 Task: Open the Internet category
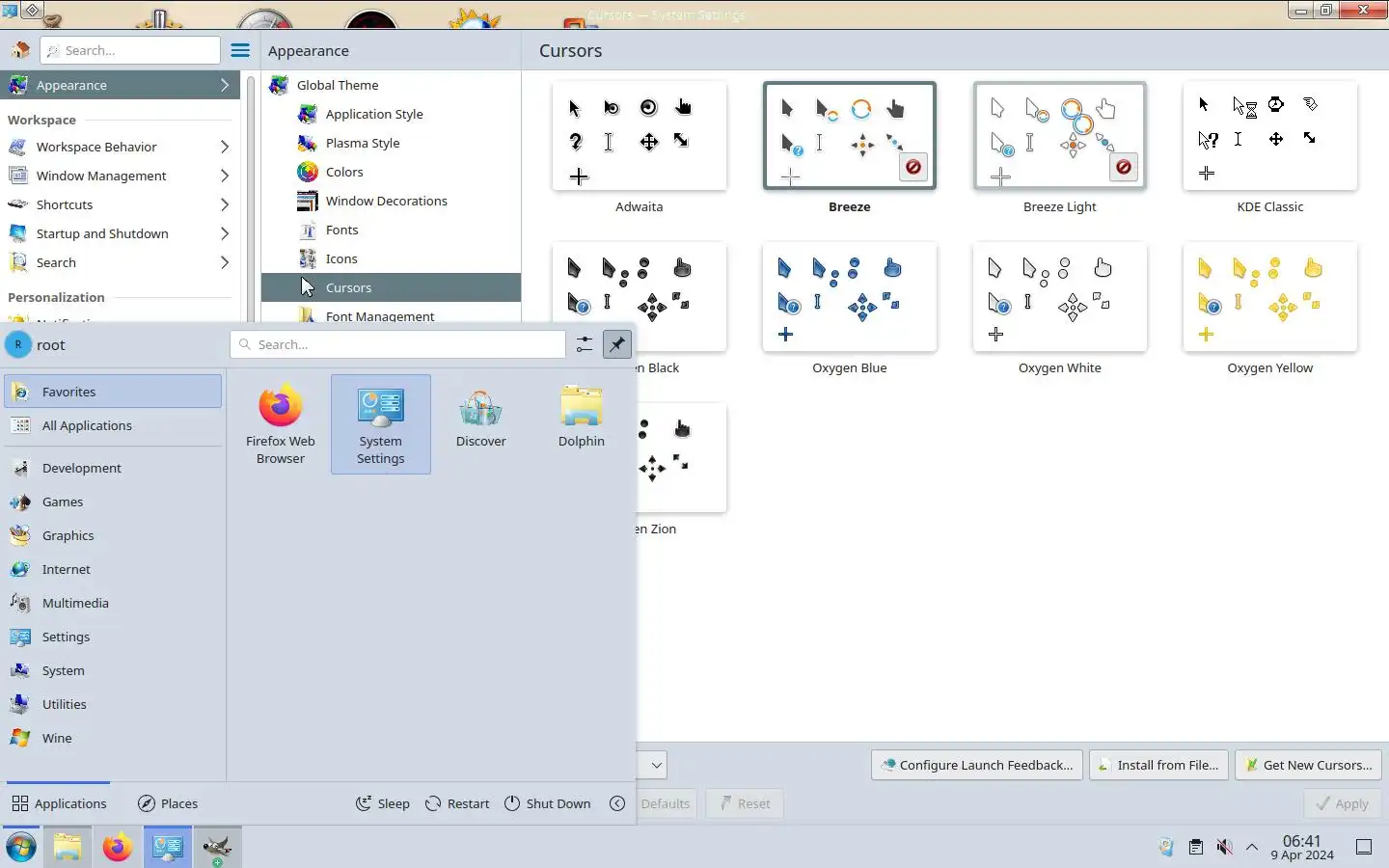click(113, 569)
